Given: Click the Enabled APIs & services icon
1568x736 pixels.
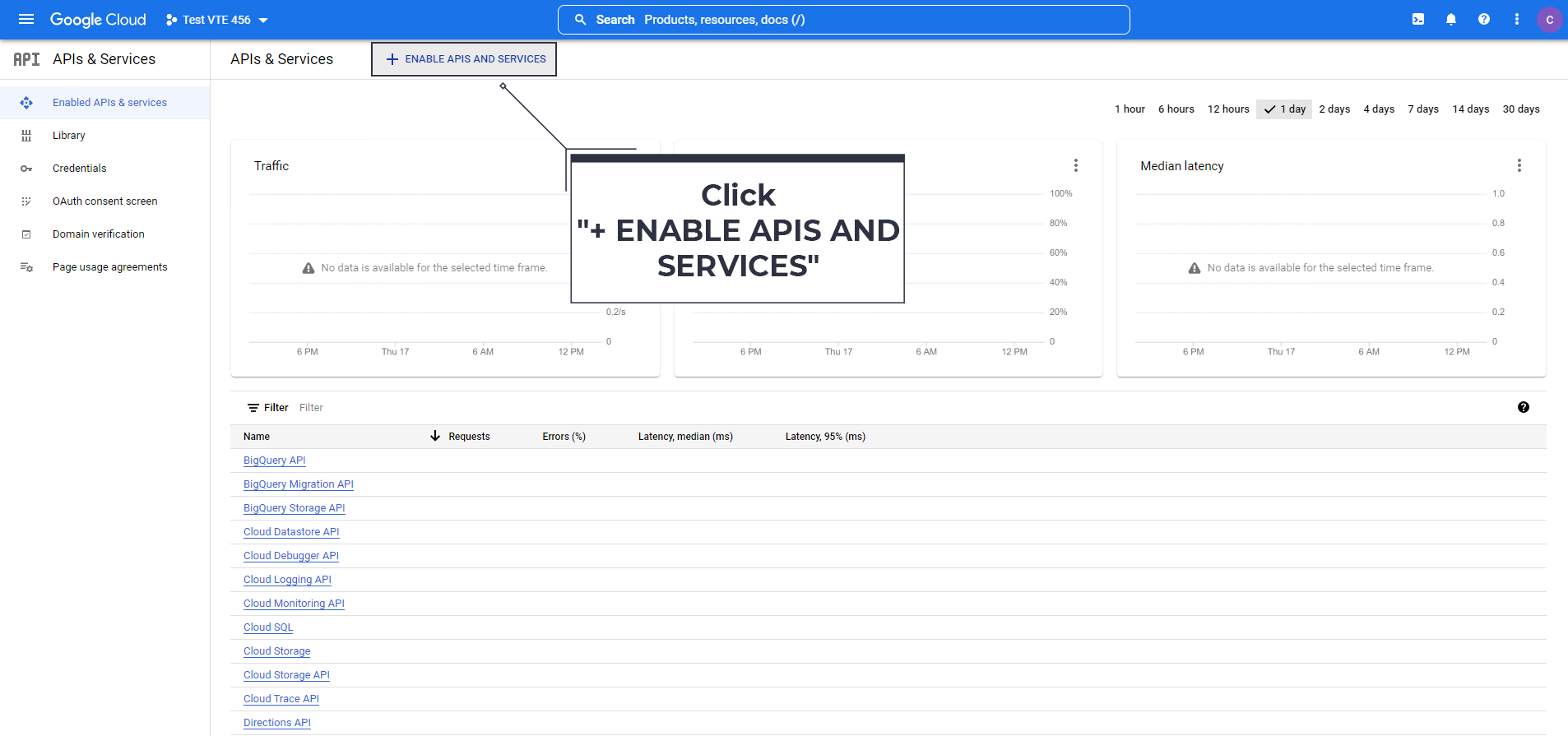Looking at the screenshot, I should click(26, 103).
